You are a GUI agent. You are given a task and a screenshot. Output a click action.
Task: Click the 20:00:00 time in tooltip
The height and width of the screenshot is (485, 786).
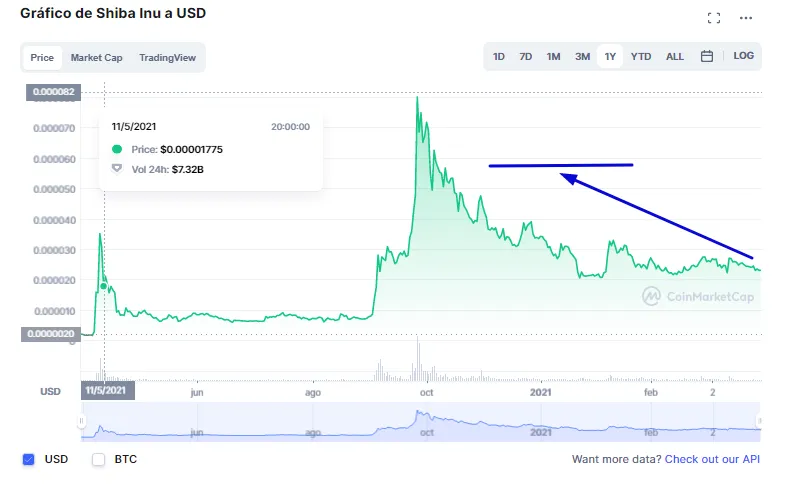pyautogui.click(x=290, y=127)
